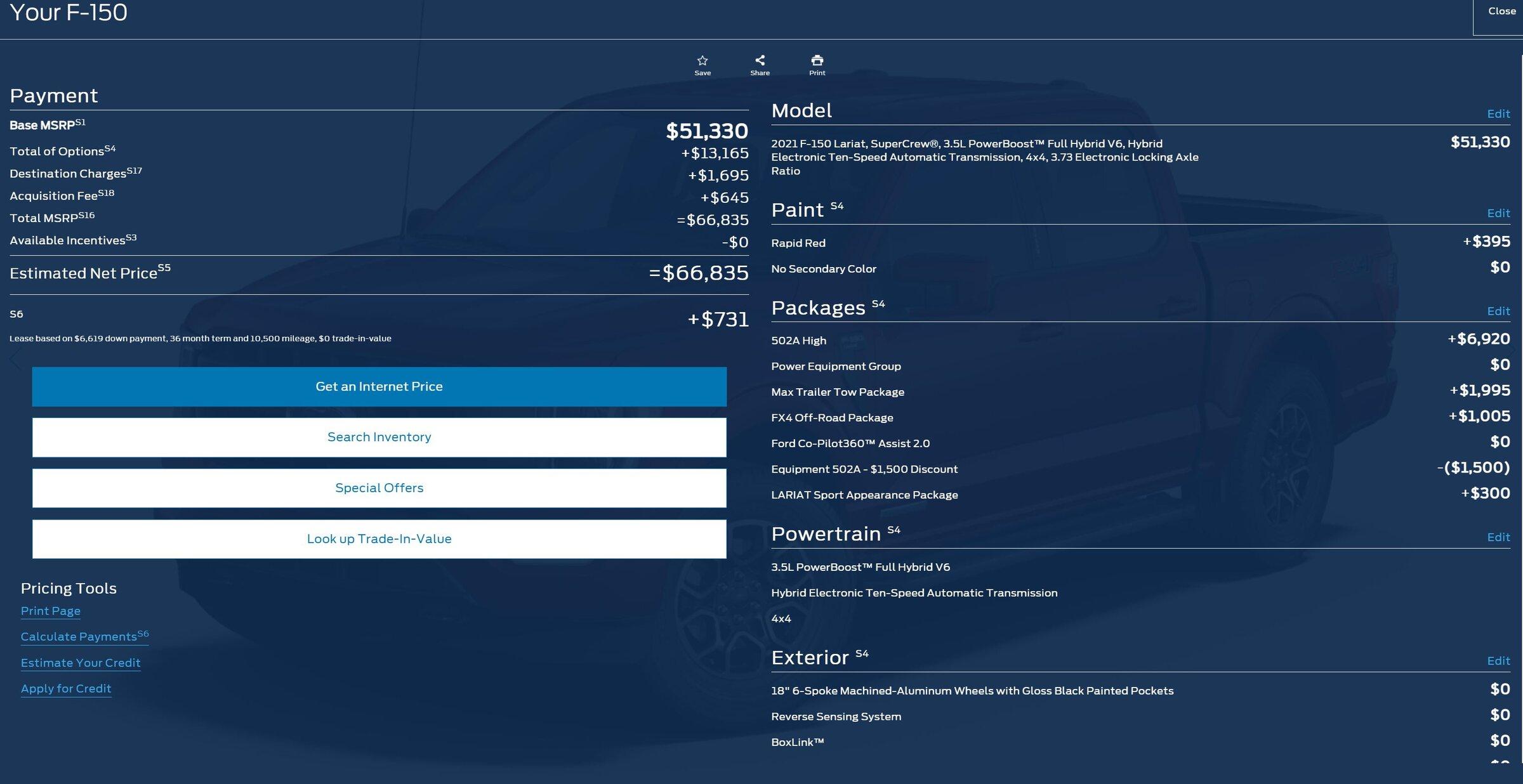1523x784 pixels.
Task: Click Look up Trade-In-Value button
Action: (x=379, y=539)
